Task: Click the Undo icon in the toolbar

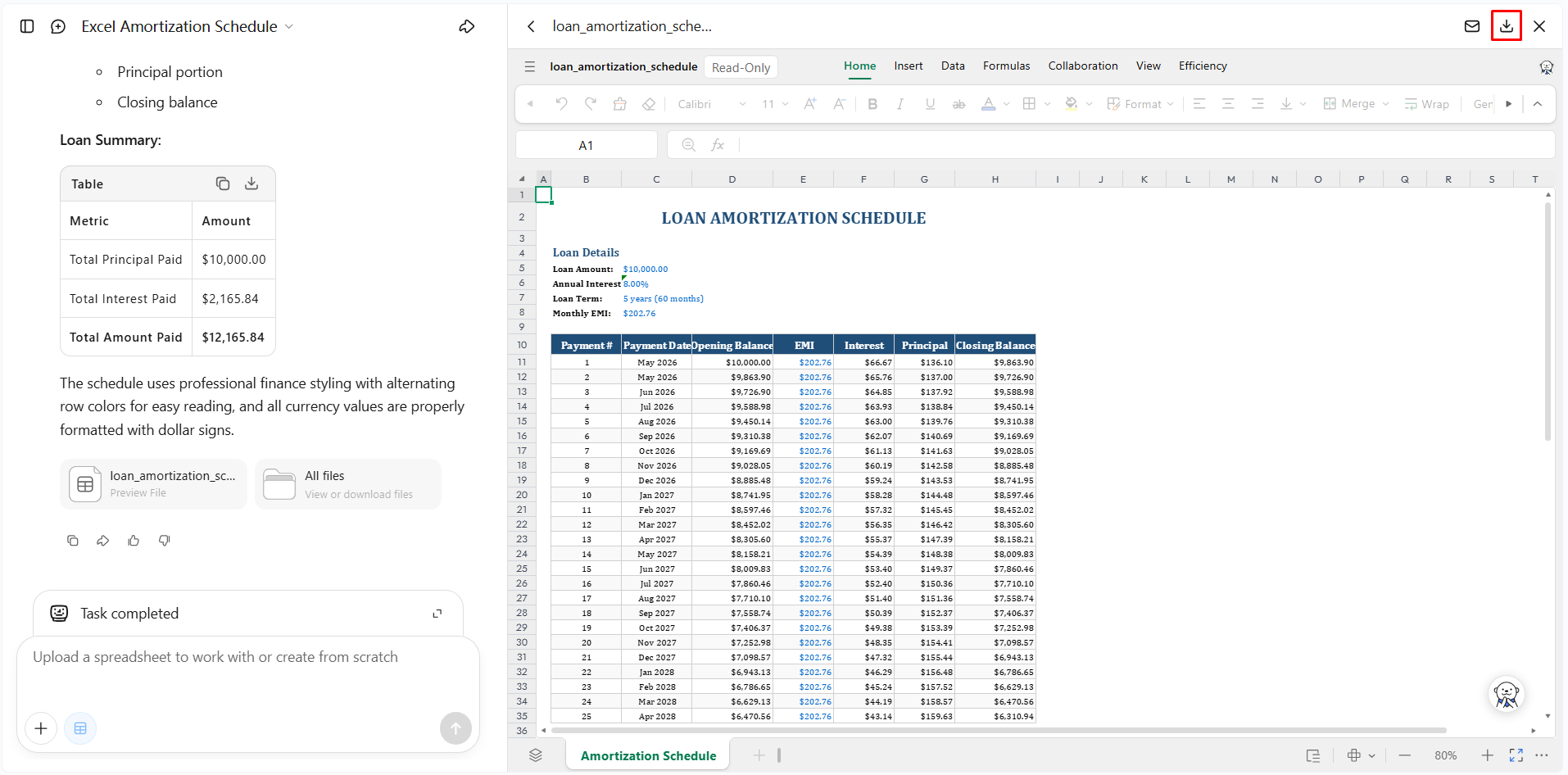Action: 561,103
